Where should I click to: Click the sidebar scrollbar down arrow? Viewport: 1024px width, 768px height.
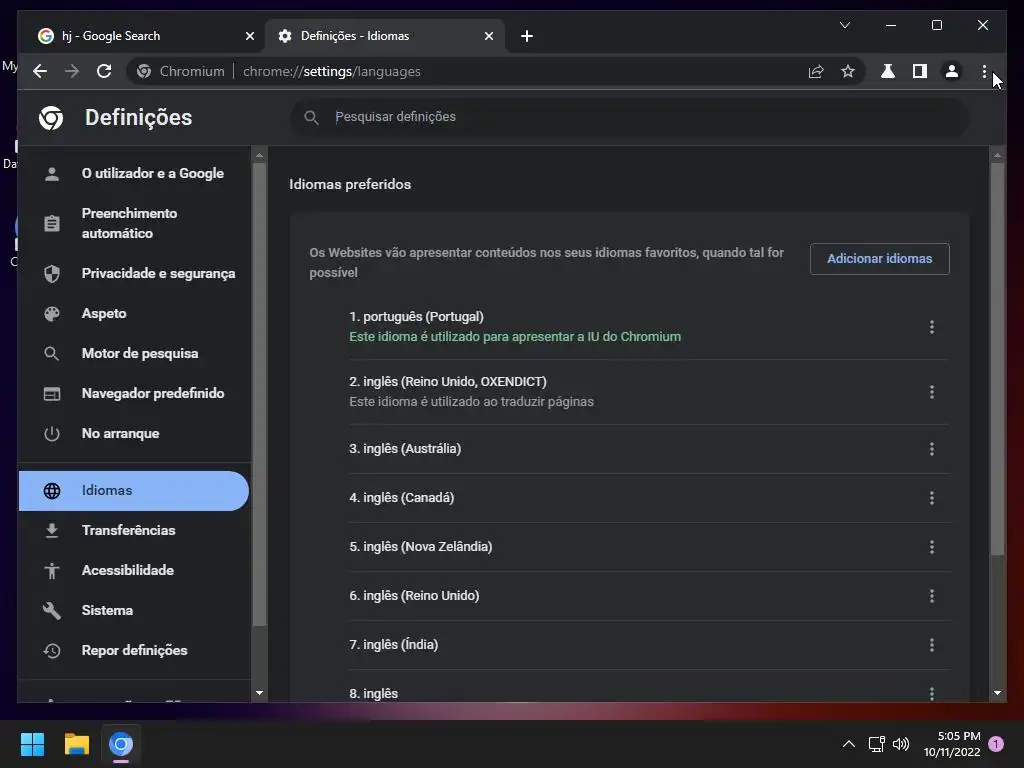(259, 693)
